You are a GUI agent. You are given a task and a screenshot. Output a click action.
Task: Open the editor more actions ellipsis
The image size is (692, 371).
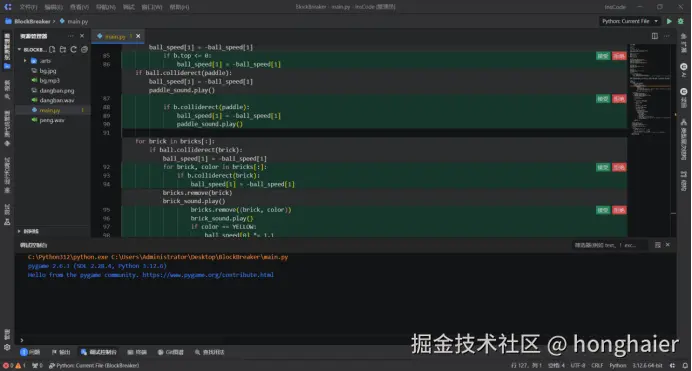[x=666, y=36]
